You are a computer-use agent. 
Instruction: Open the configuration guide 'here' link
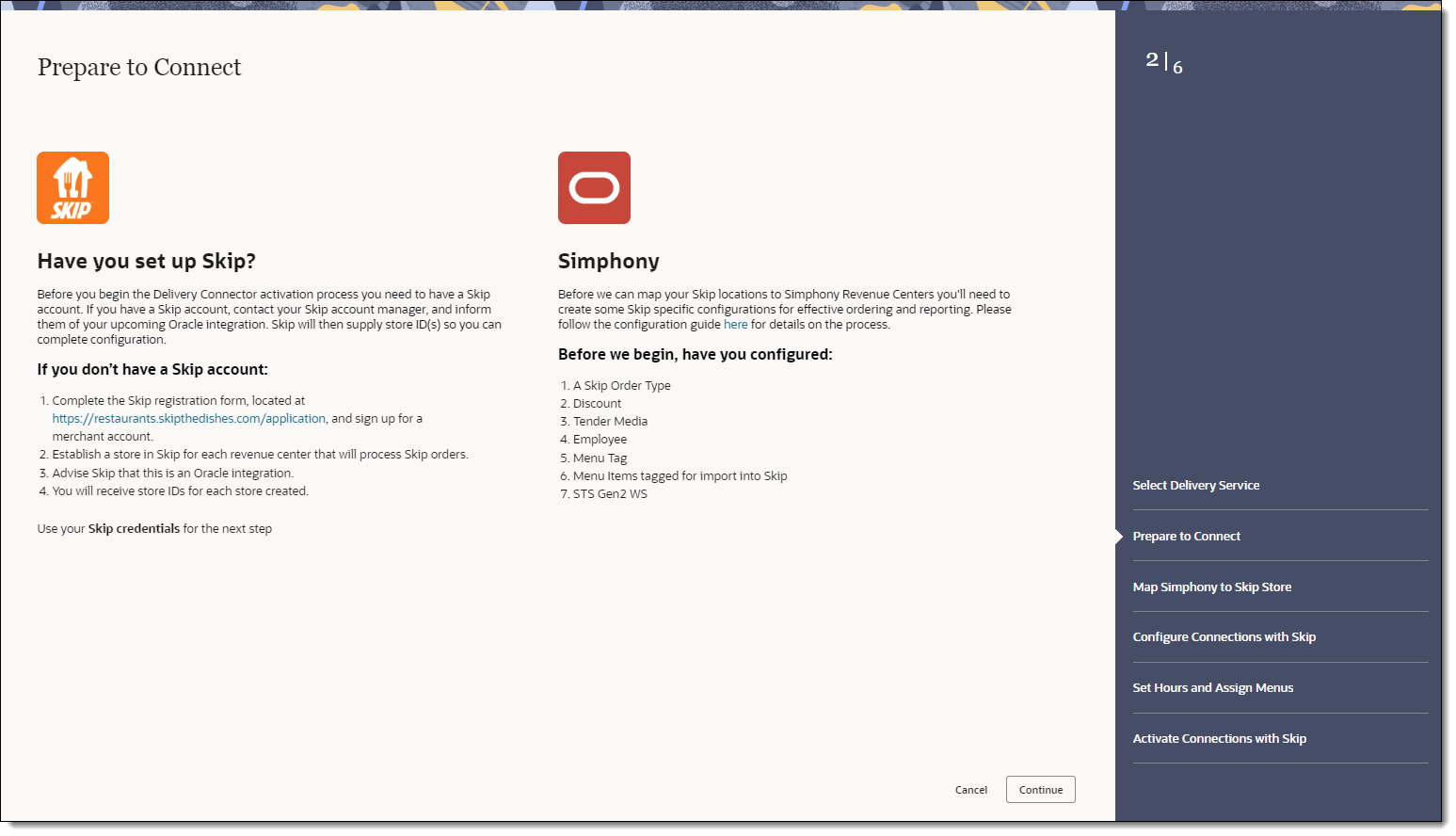736,324
